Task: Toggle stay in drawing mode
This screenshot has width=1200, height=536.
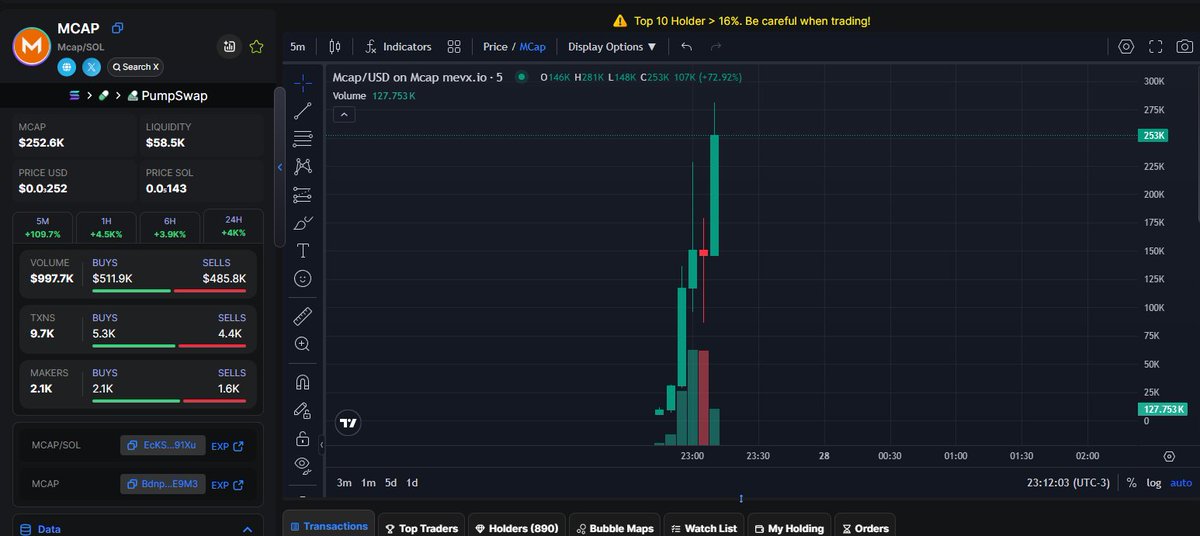Action: pos(303,409)
